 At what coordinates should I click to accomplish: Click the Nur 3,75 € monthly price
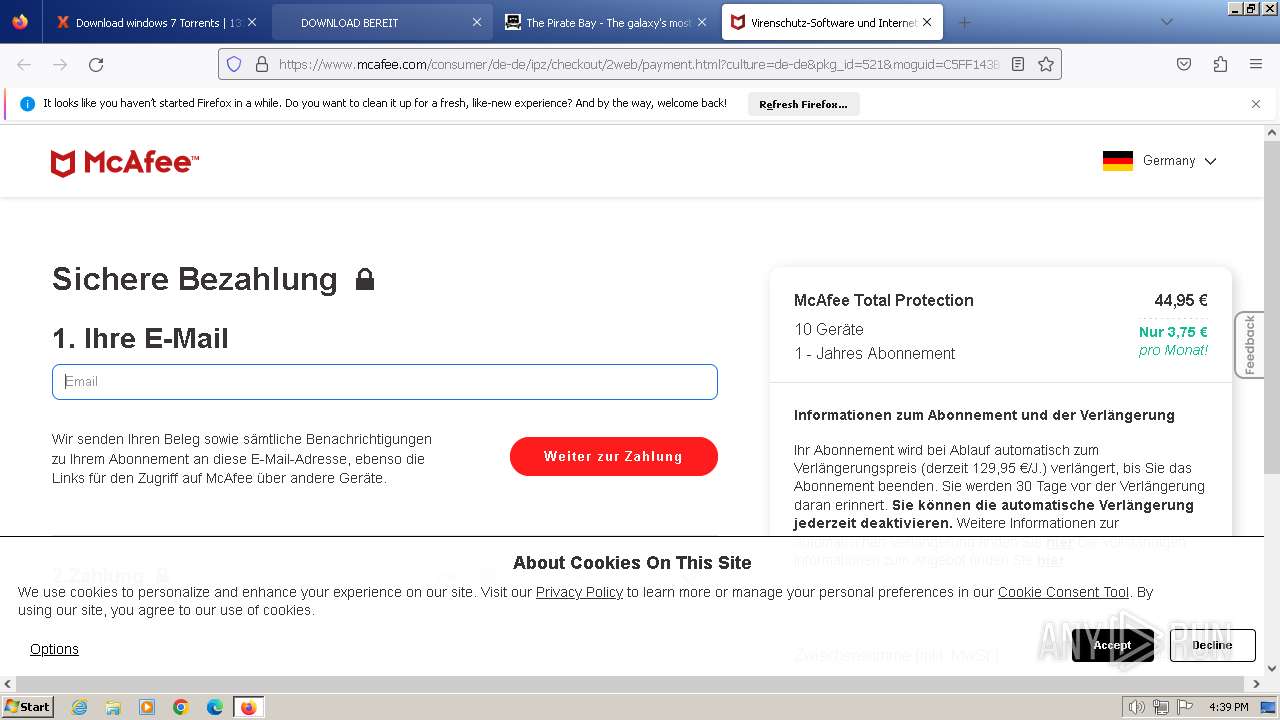(1173, 332)
